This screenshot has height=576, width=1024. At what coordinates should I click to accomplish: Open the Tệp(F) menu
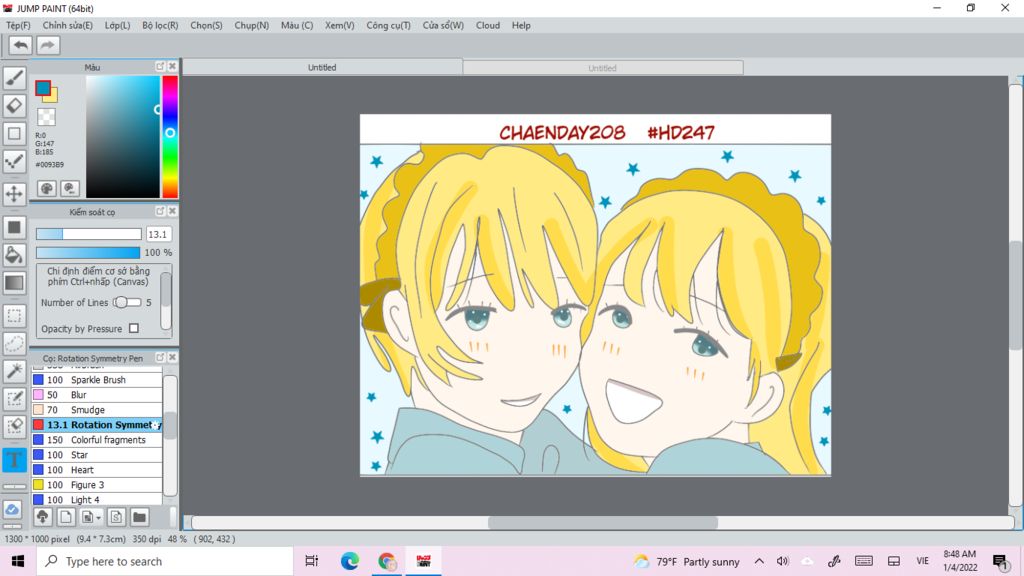pos(18,25)
